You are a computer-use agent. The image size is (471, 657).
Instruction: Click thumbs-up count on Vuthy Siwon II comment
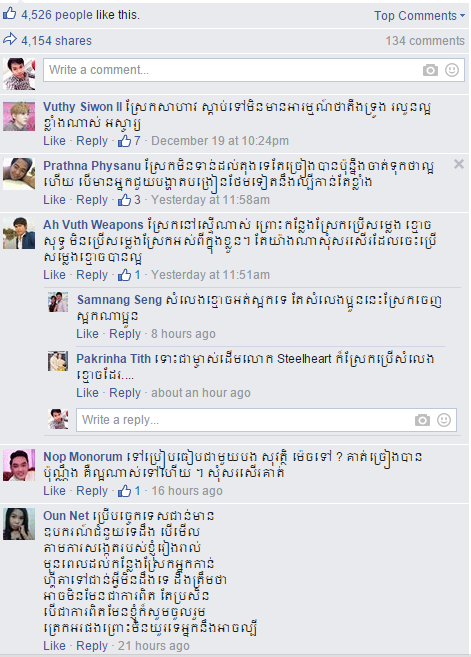129,141
